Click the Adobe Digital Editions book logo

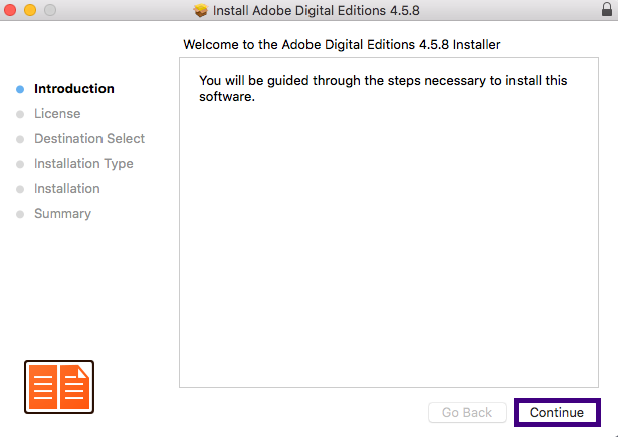[x=59, y=387]
